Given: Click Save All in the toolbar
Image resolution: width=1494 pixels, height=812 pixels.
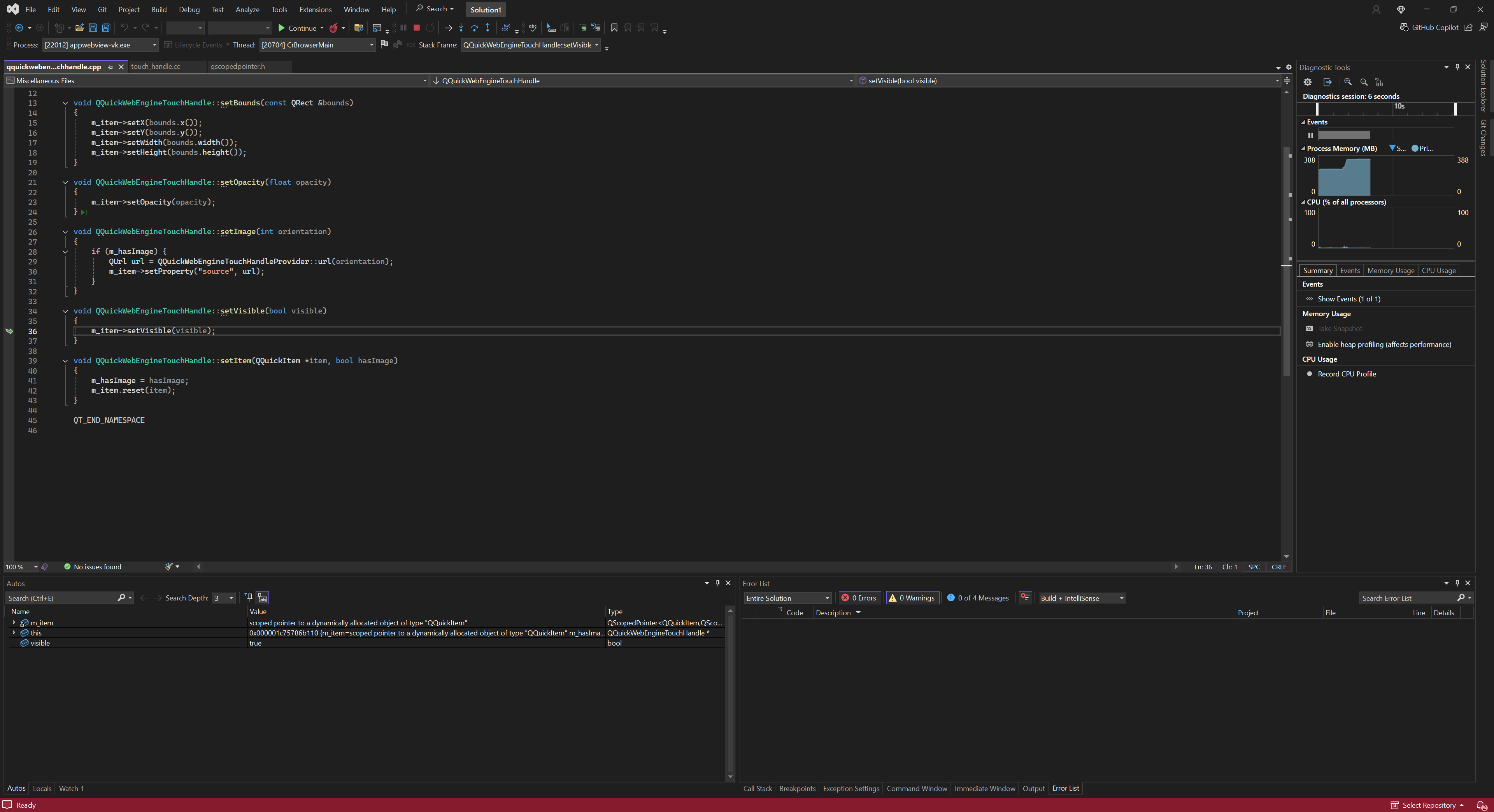Looking at the screenshot, I should (x=106, y=28).
